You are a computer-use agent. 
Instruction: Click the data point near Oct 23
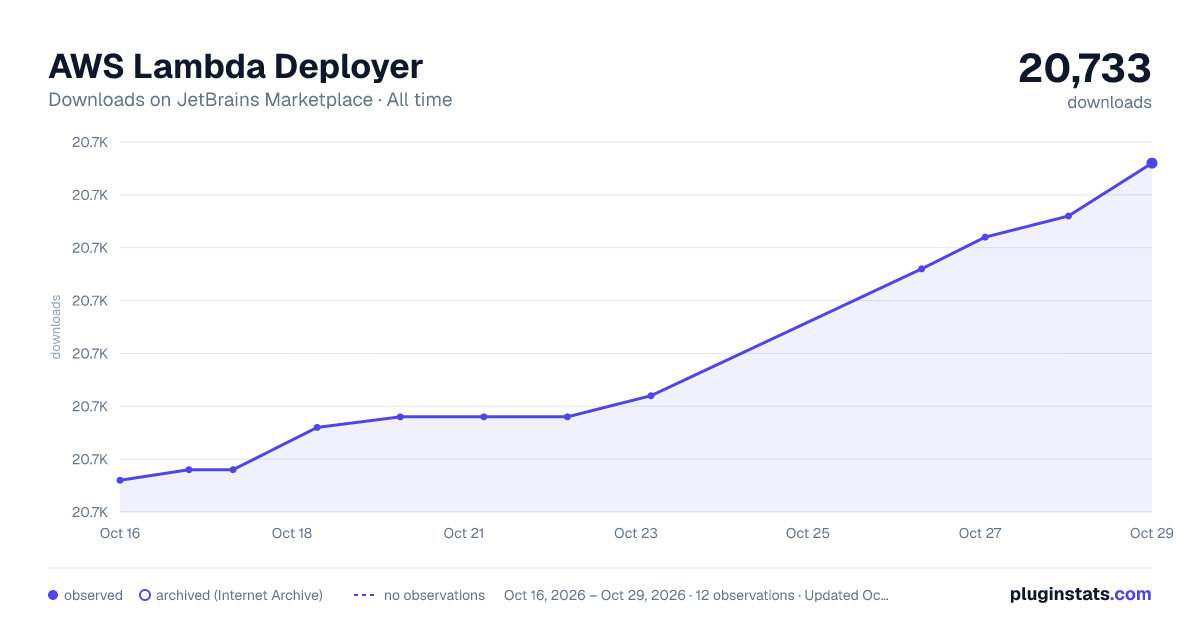(651, 396)
